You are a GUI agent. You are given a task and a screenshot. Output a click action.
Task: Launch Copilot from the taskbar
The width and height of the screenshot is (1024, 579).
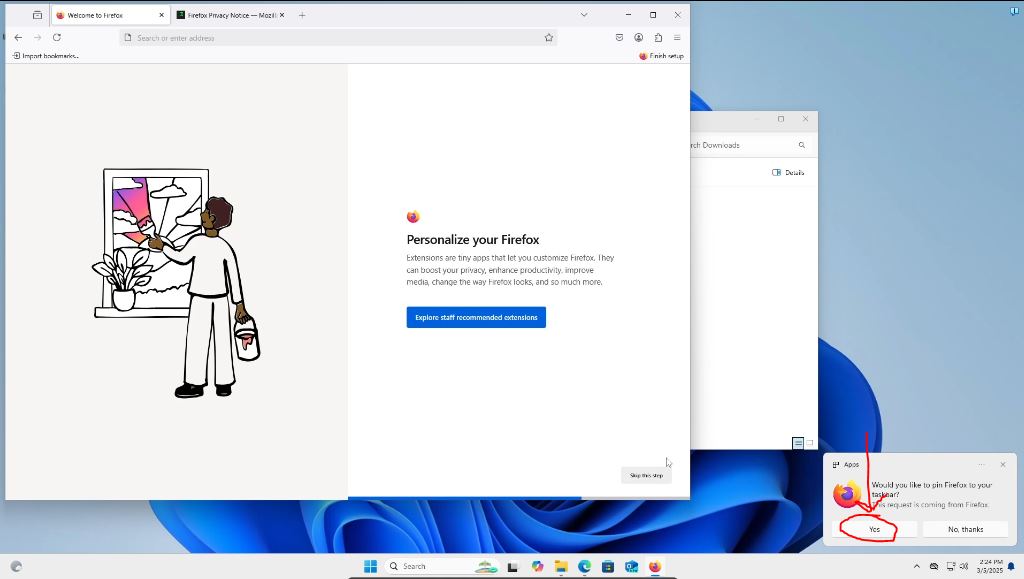(537, 567)
